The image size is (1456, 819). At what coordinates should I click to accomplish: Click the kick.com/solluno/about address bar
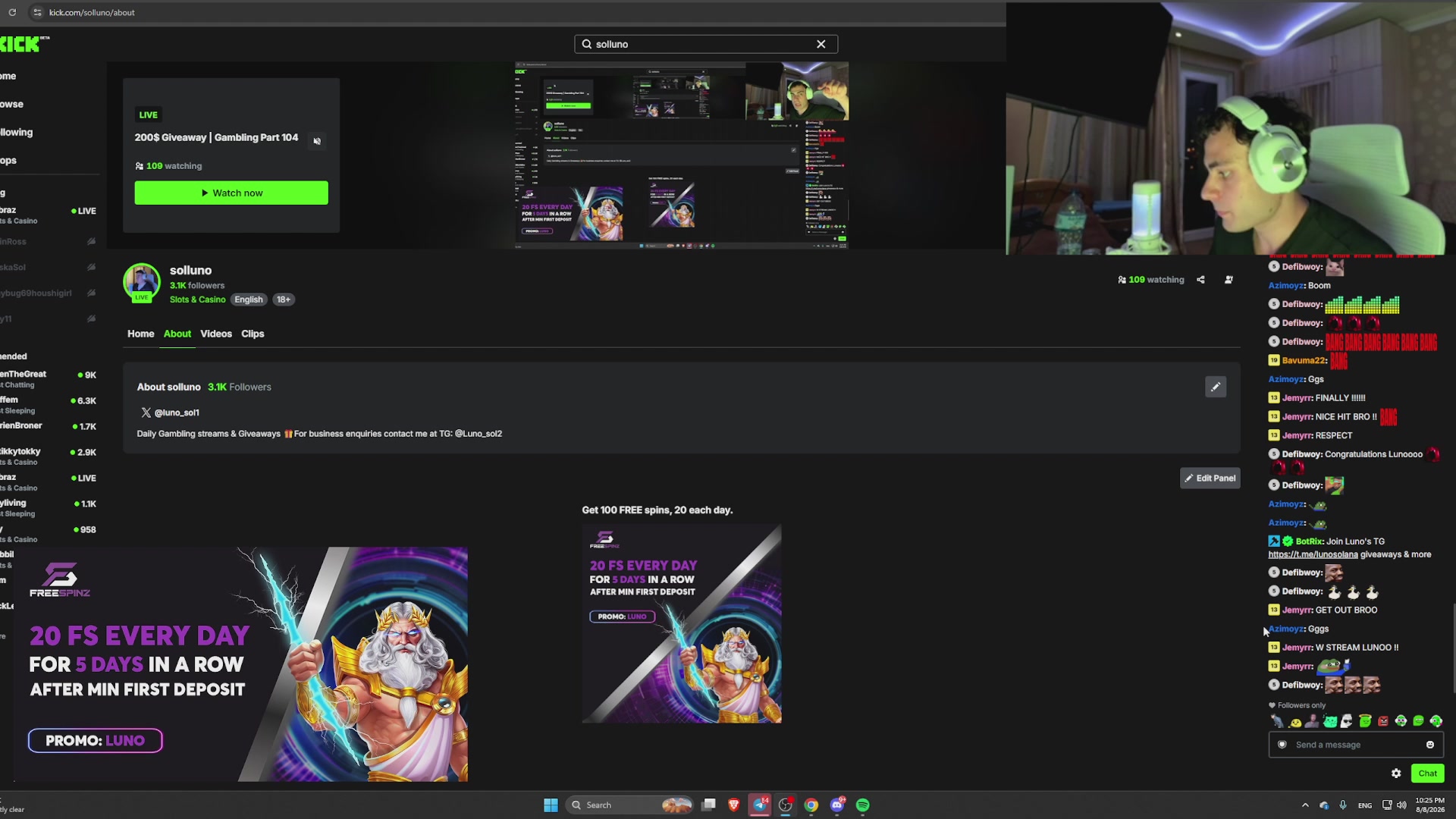92,12
